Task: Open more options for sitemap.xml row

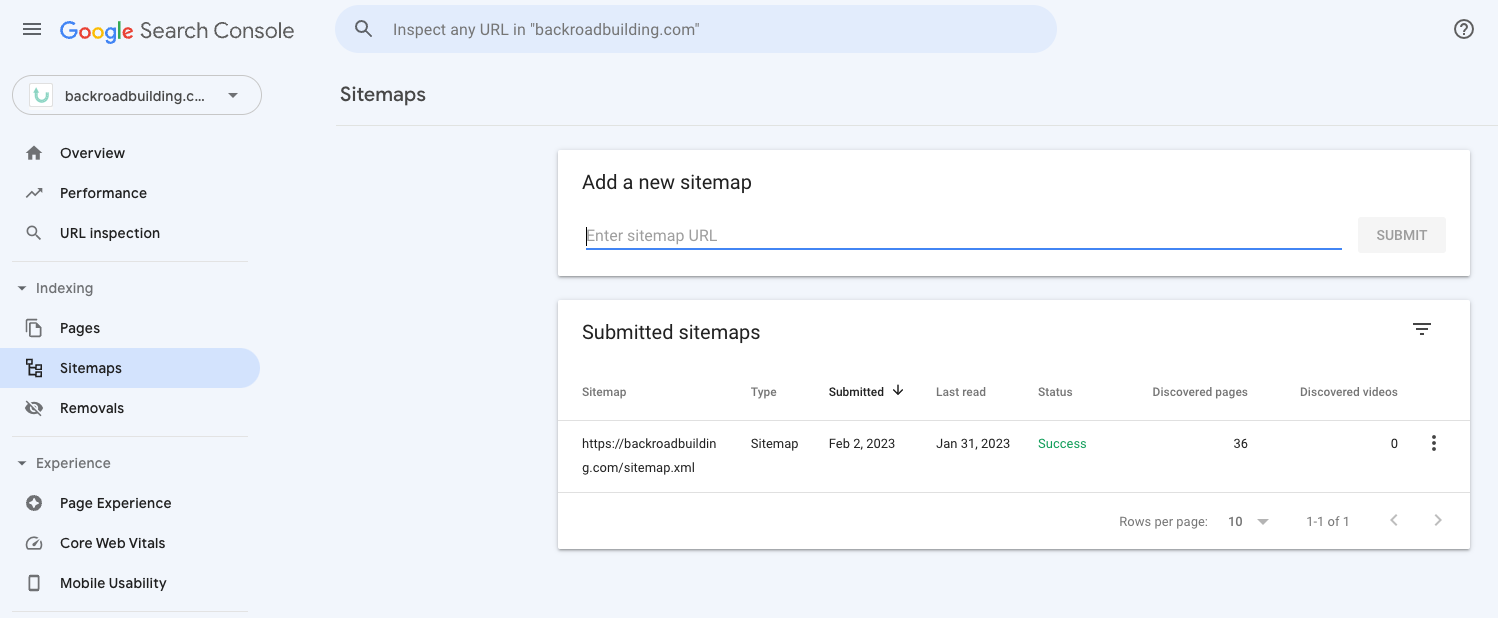Action: pyautogui.click(x=1433, y=443)
